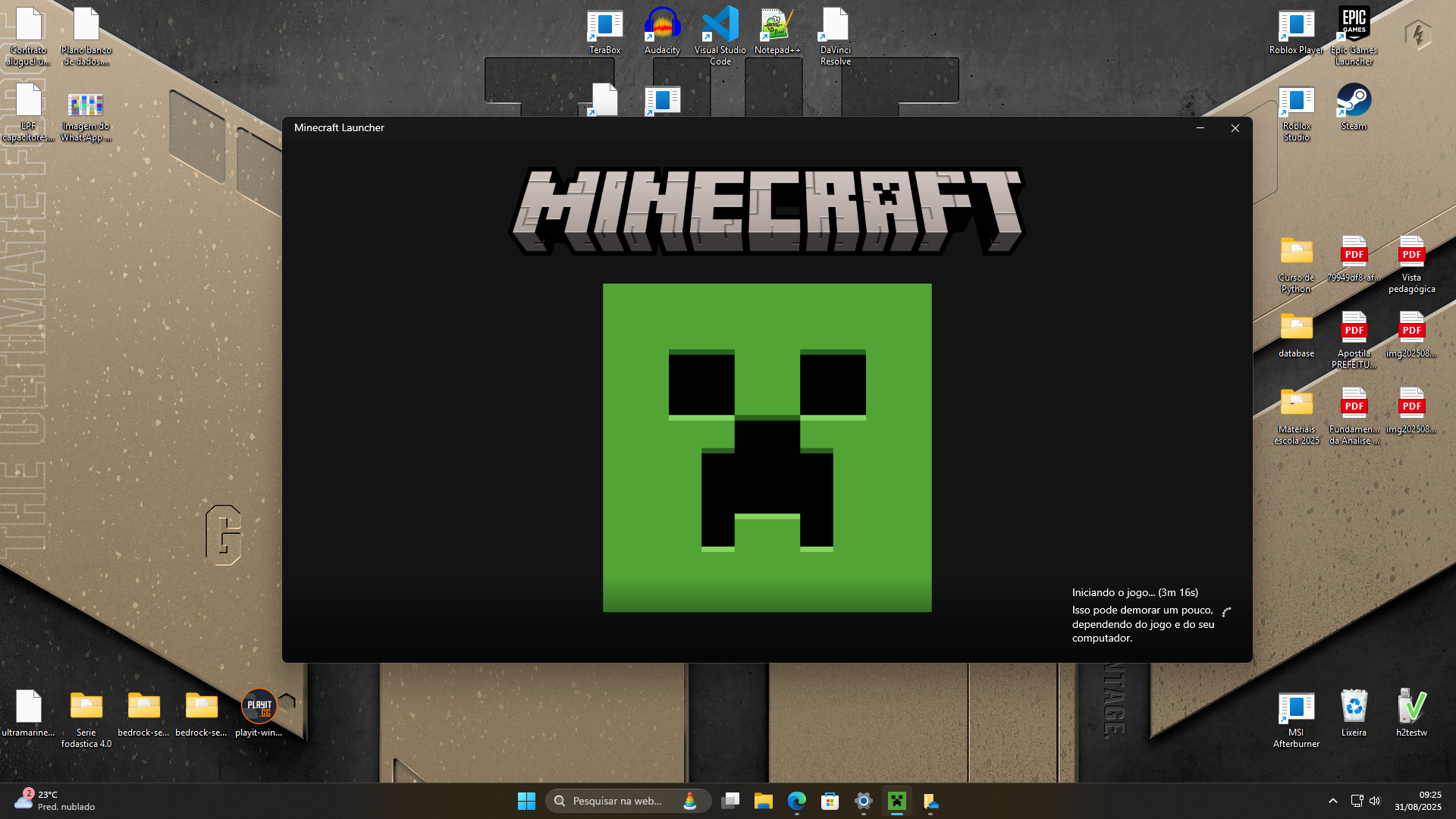Image resolution: width=1456 pixels, height=819 pixels.
Task: Select the Visual Studio Code shortcut
Action: pos(720,36)
